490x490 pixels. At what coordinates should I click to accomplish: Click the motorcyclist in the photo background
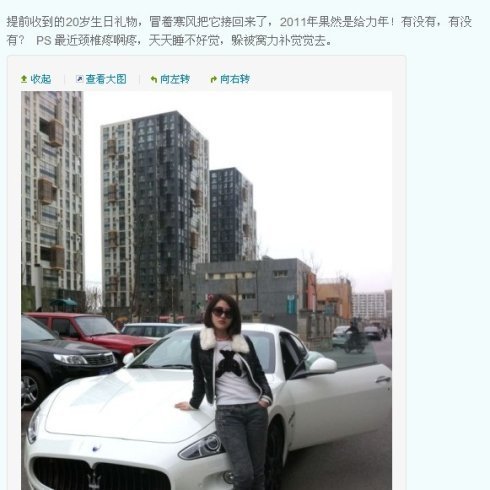point(355,337)
